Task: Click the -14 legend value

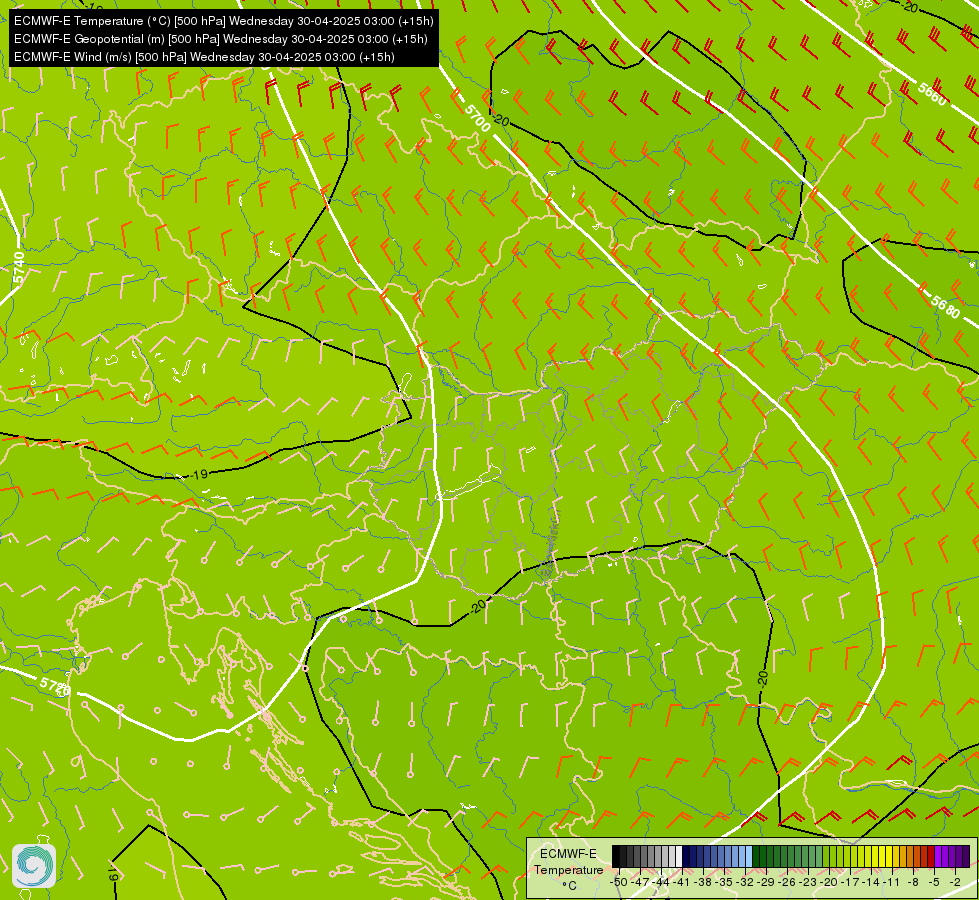Action: tap(871, 882)
